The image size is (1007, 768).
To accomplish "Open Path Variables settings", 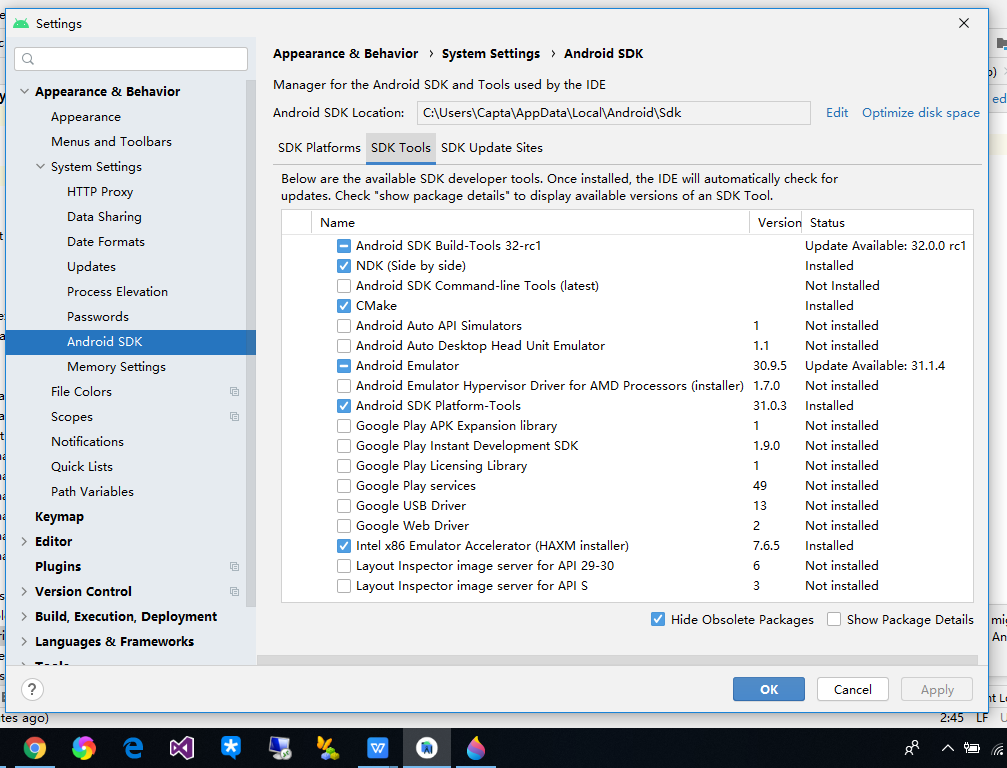I will click(92, 492).
